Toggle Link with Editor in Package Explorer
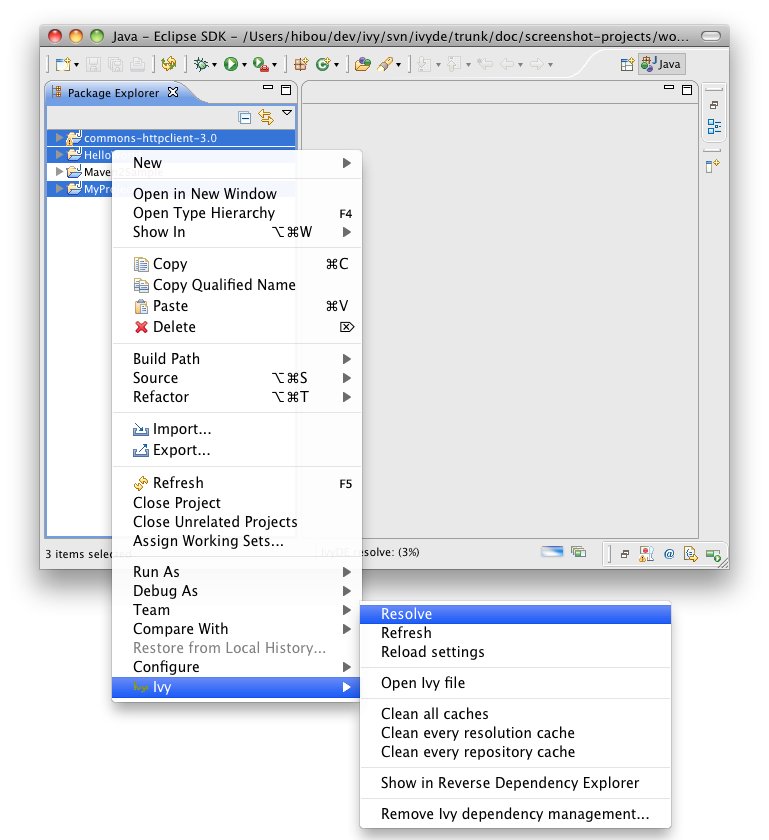769x840 pixels. [x=266, y=117]
